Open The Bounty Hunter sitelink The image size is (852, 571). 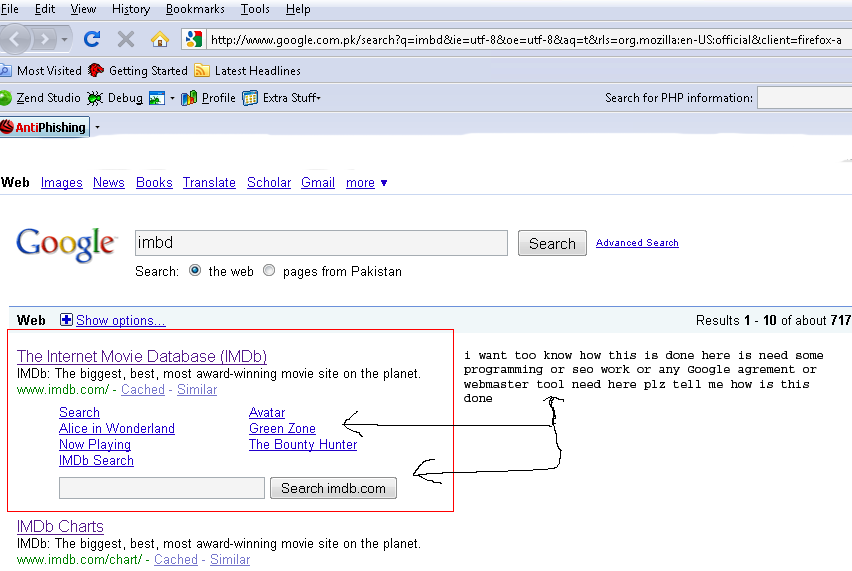coord(303,444)
